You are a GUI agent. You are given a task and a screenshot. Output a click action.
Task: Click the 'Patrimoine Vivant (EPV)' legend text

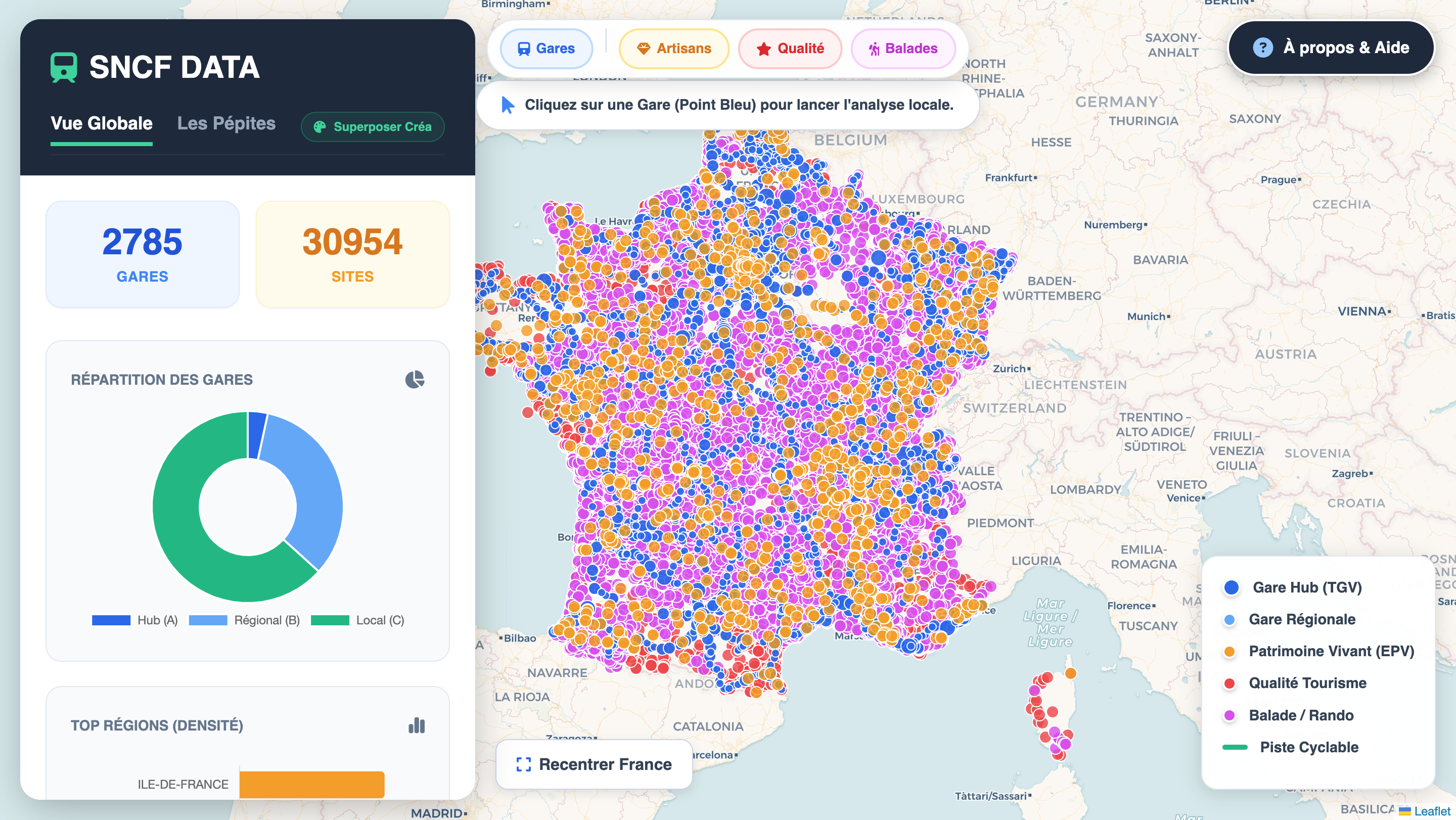[1331, 652]
